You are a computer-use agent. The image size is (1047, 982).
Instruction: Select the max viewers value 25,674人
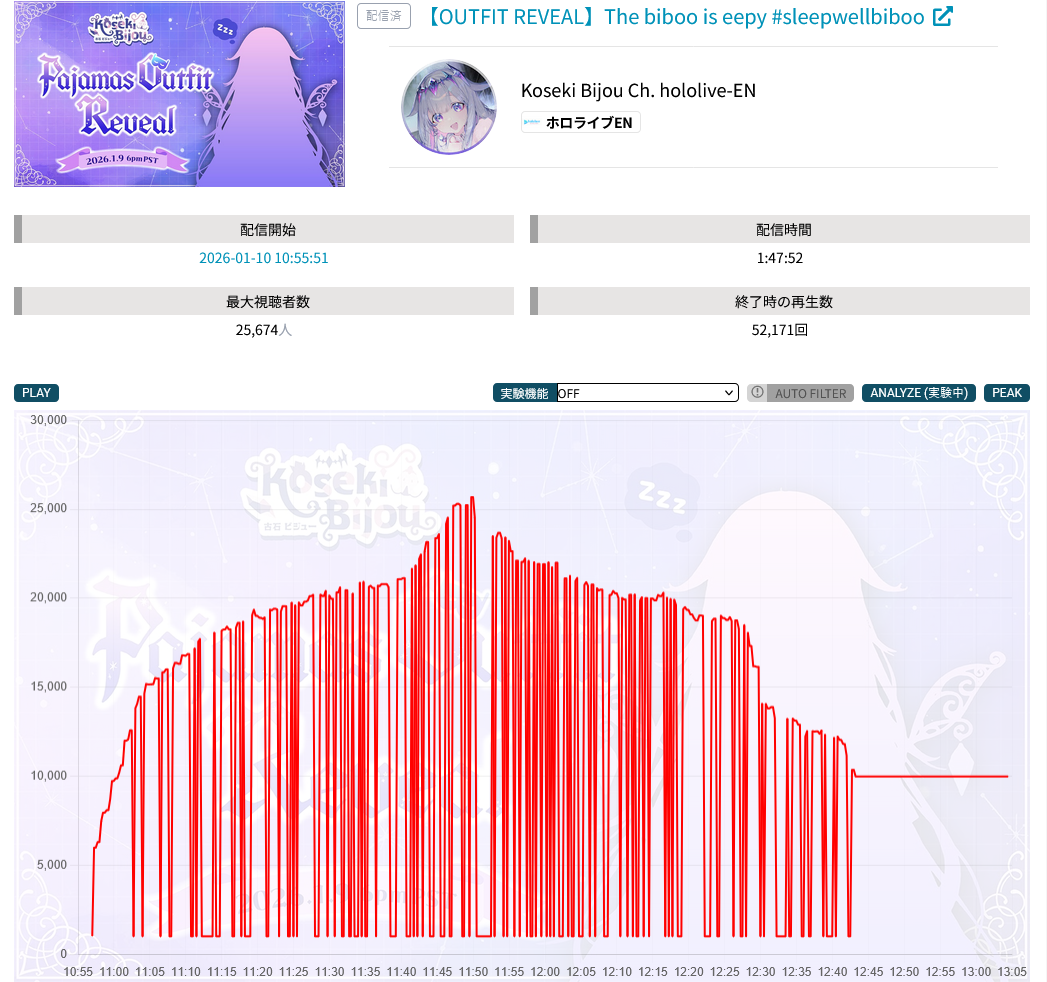pyautogui.click(x=264, y=330)
